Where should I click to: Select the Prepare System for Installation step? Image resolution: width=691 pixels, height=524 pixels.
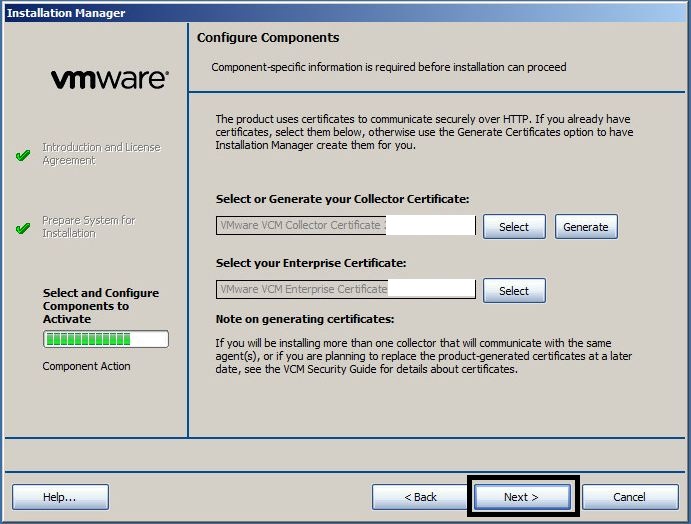coord(88,227)
